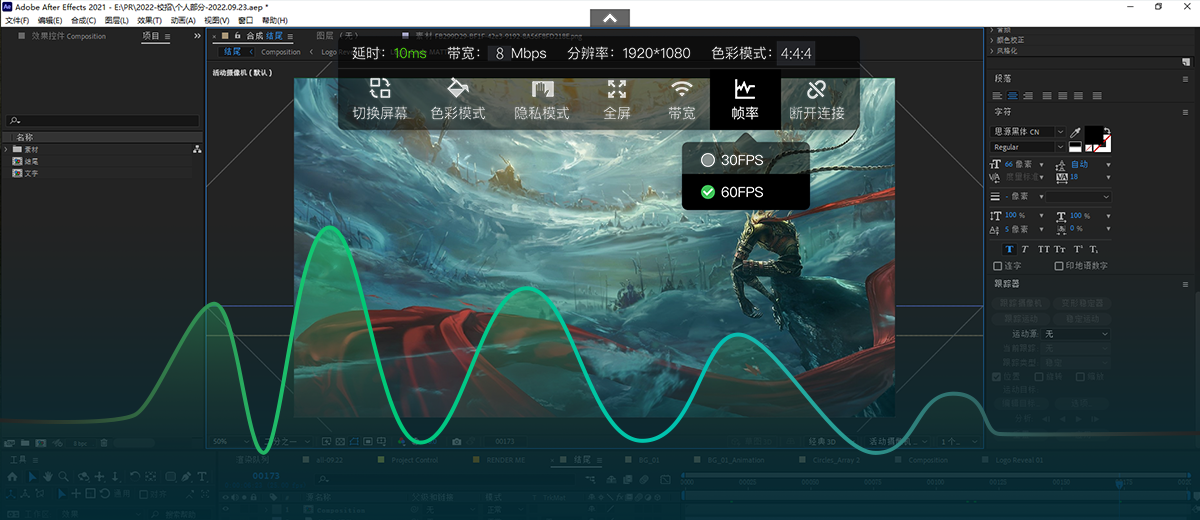
Task: Expand hidden panel tabs double chevron
Action: (197, 36)
